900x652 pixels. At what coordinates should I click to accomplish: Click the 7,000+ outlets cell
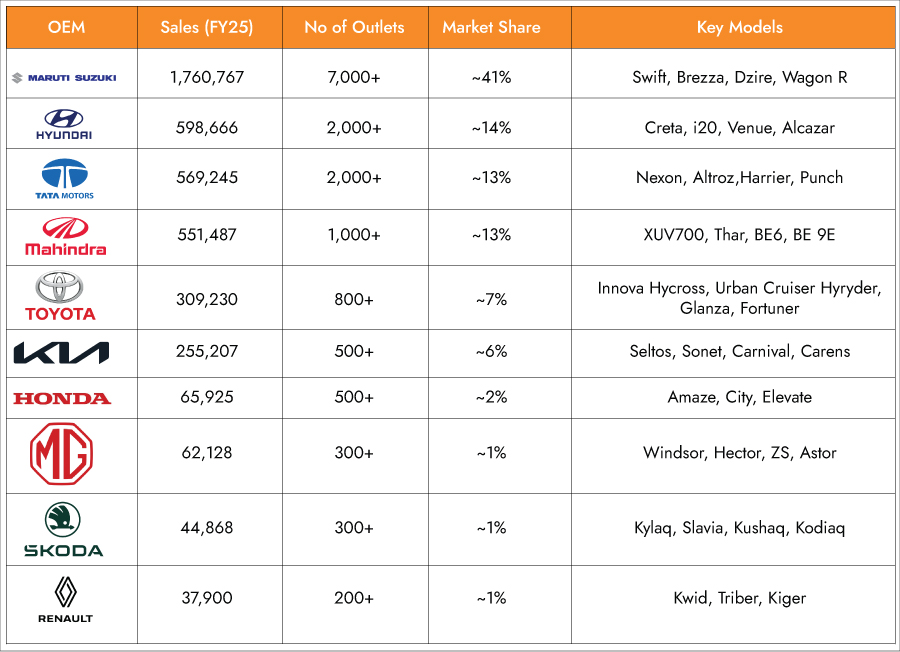tap(357, 77)
